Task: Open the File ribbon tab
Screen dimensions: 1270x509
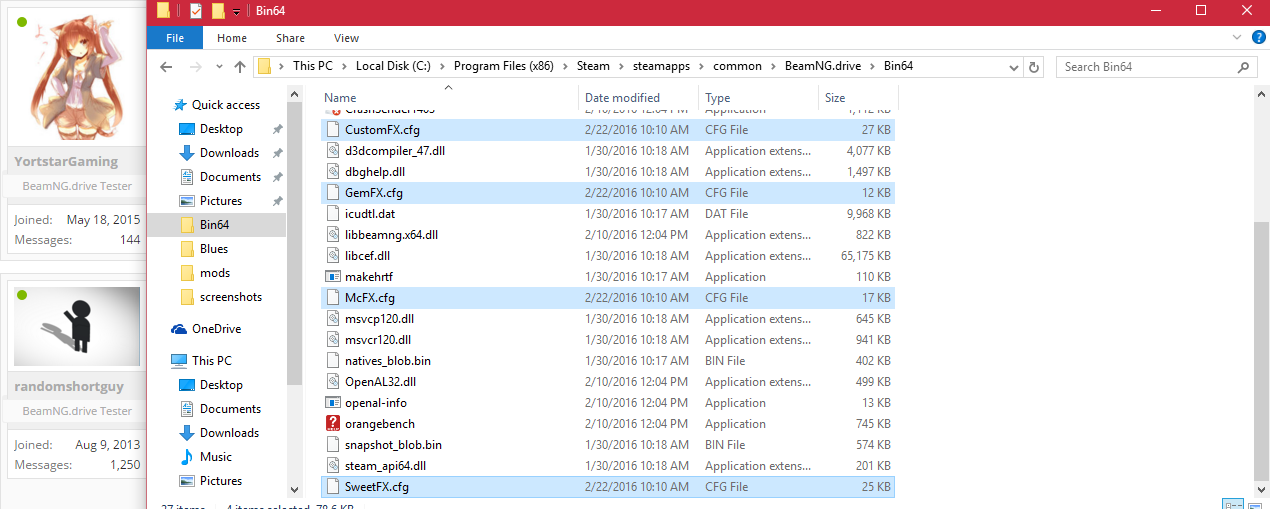Action: 175,38
